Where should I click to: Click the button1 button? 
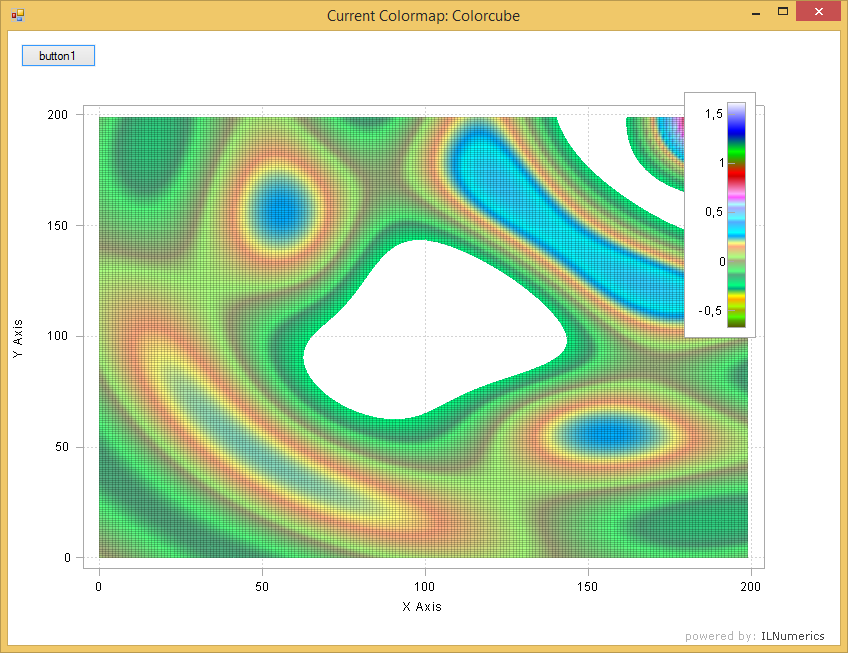(58, 56)
